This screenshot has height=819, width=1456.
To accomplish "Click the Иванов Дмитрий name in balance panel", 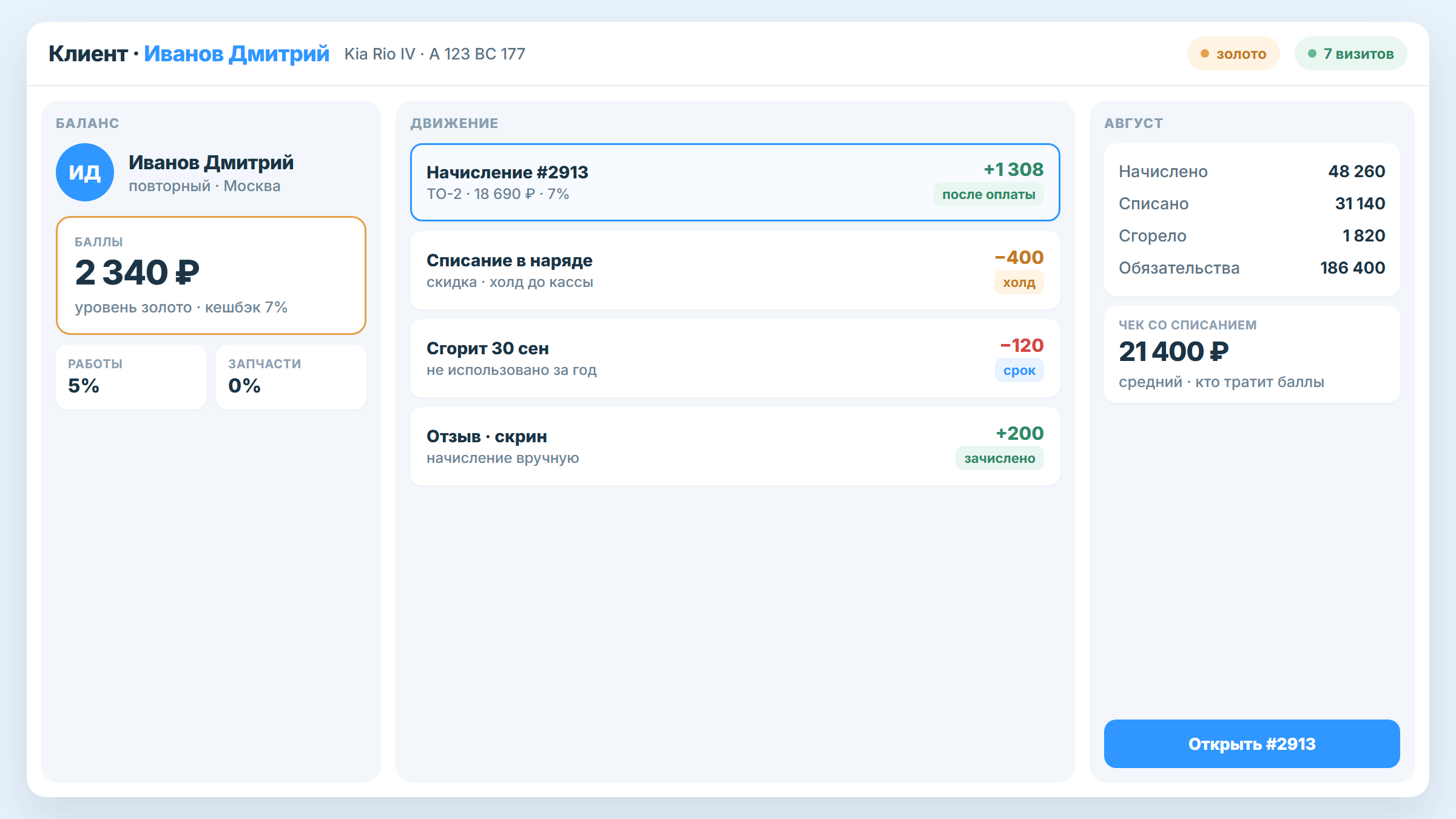I will pos(211,163).
